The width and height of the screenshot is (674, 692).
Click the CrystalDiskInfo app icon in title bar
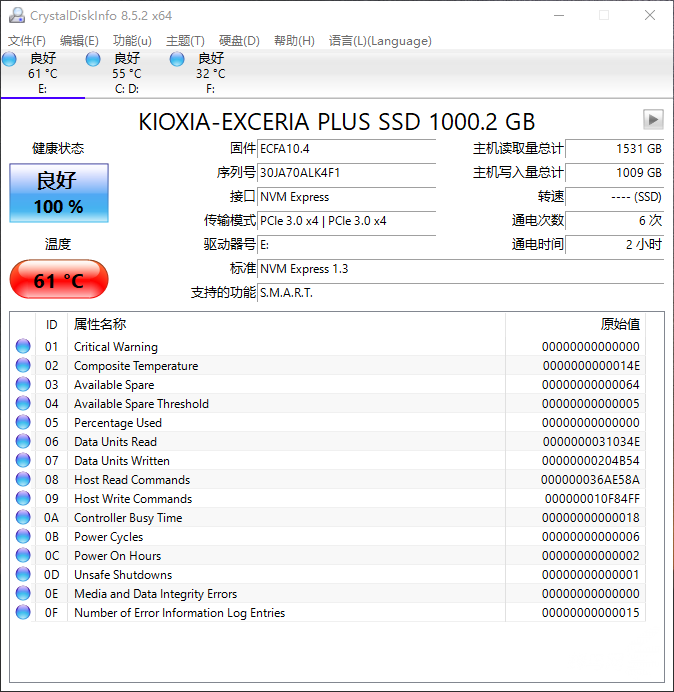17,15
